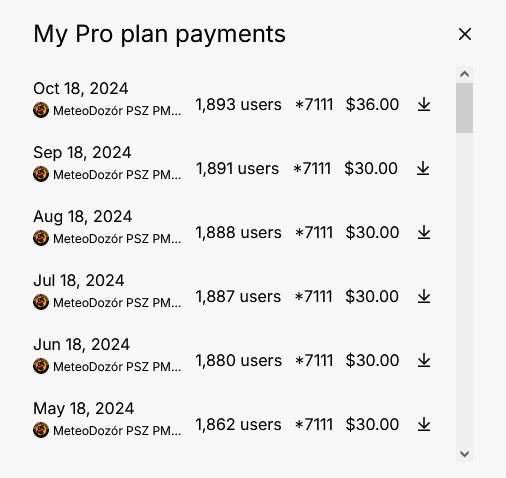Click the payments list scrollbar thumb

coord(464,108)
